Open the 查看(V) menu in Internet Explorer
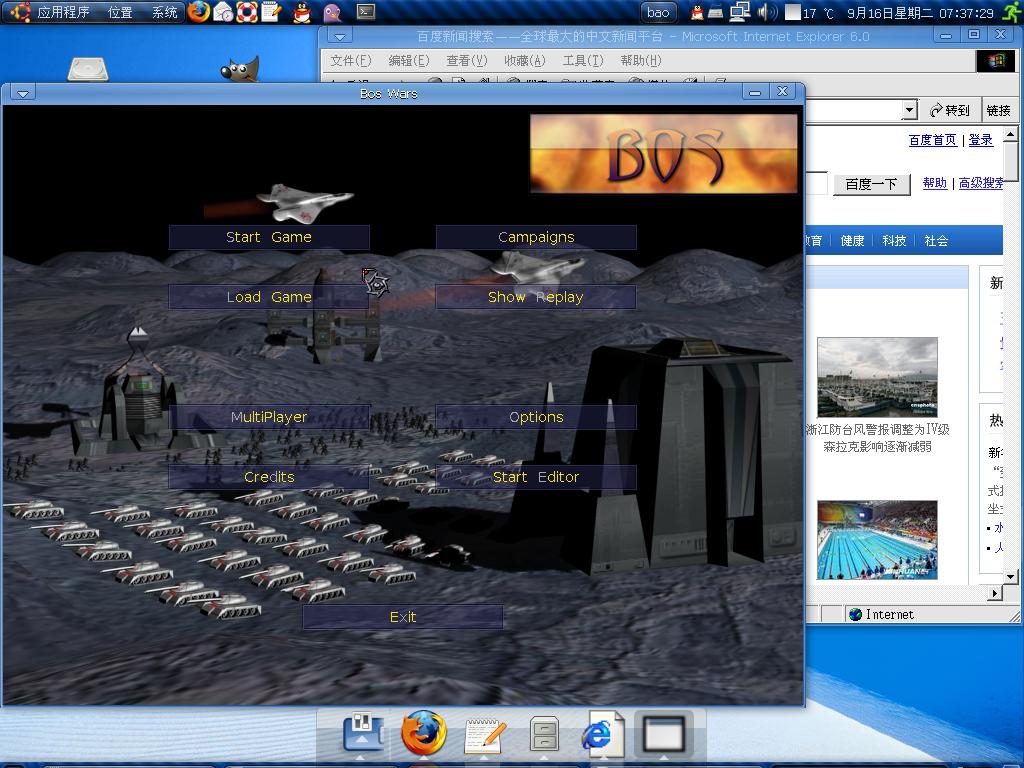The width and height of the screenshot is (1024, 768). pyautogui.click(x=467, y=61)
